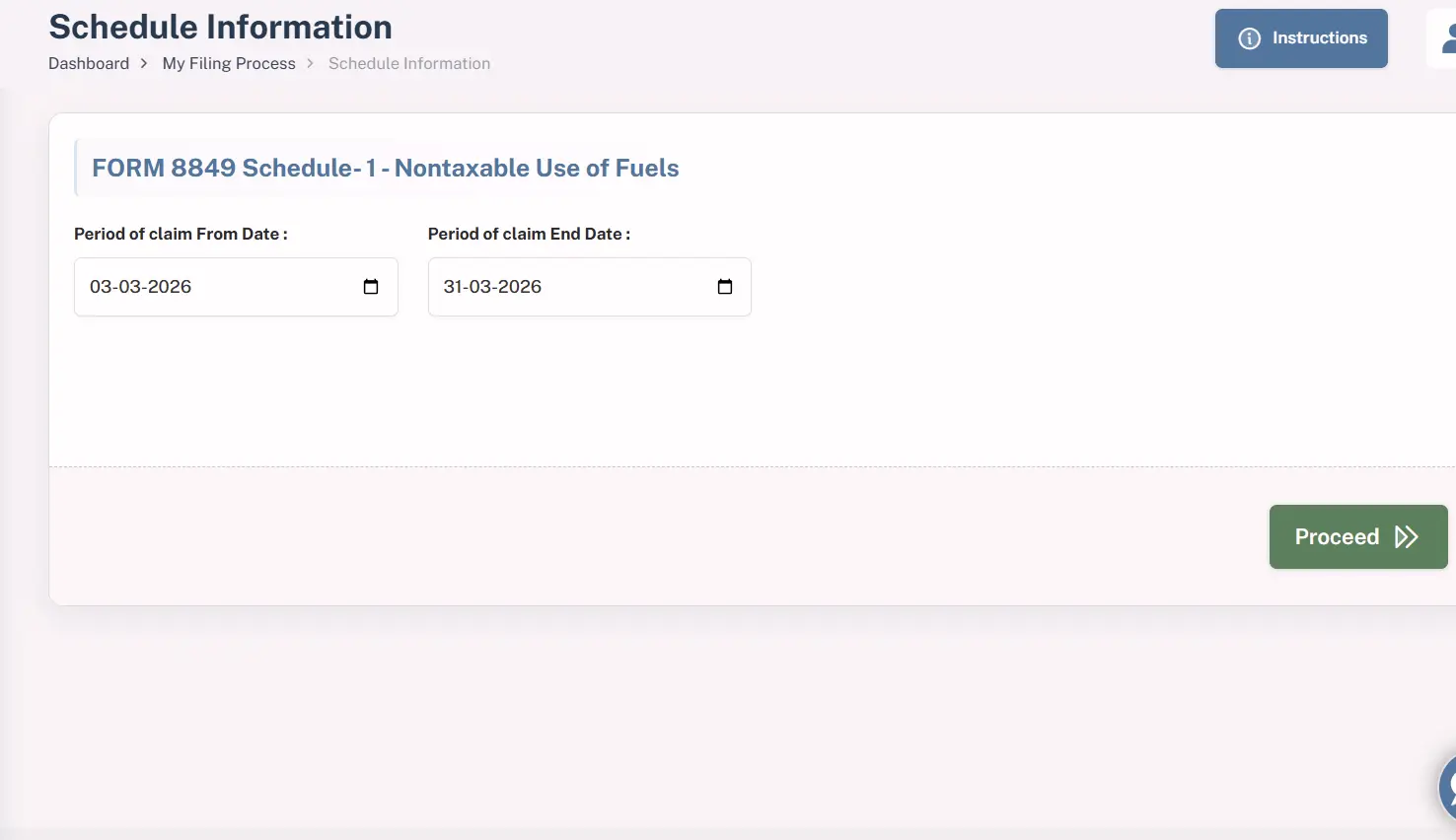Select the day portion of From Date

click(100, 287)
